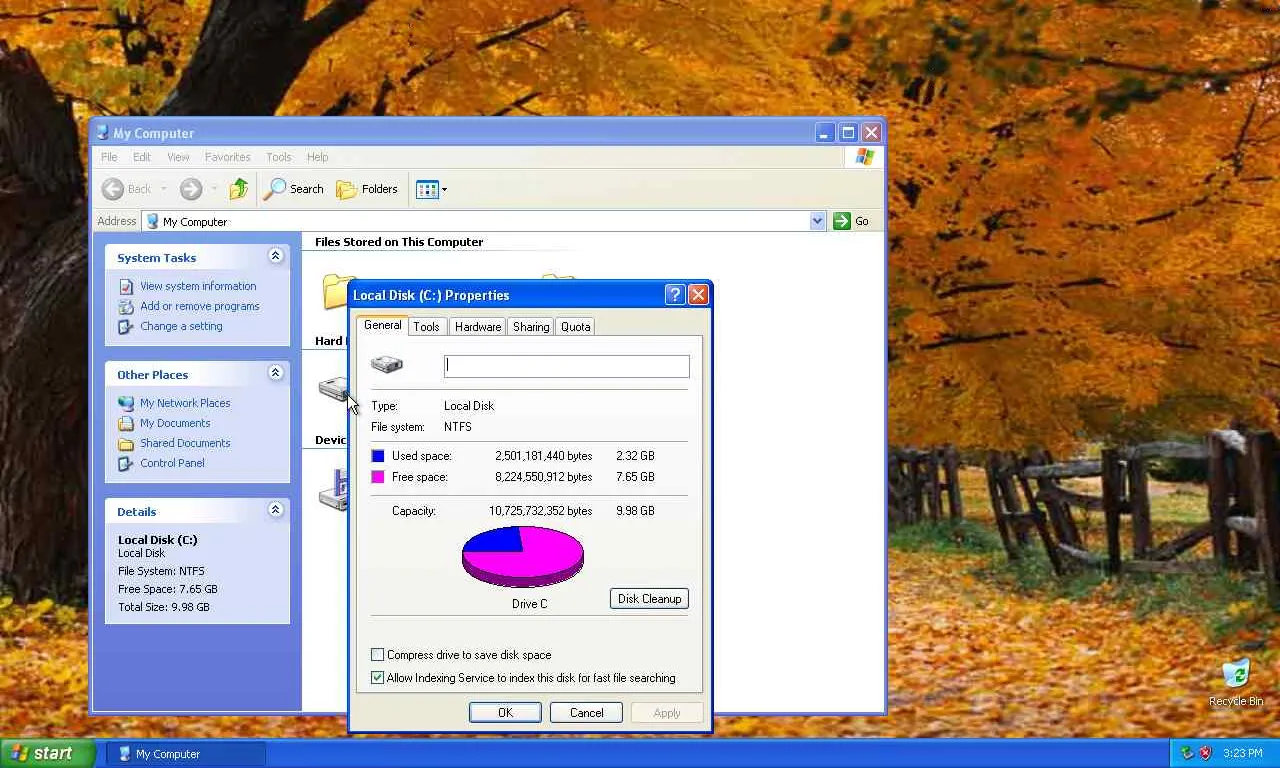Open the Forward button history dropdown arrow
The width and height of the screenshot is (1280, 768).
(213, 189)
